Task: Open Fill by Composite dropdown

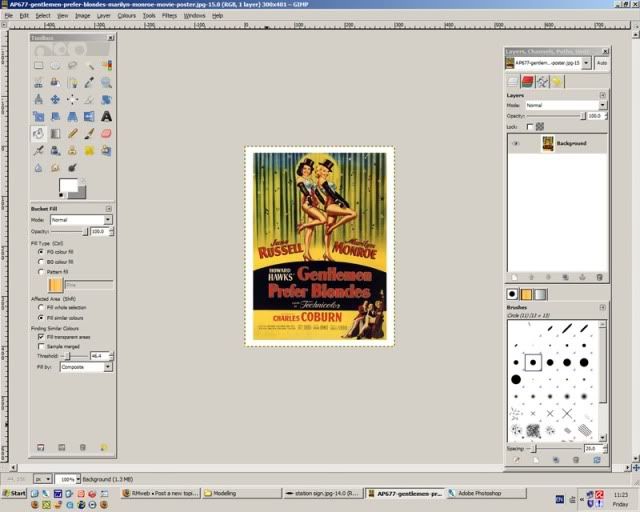Action: tap(86, 367)
